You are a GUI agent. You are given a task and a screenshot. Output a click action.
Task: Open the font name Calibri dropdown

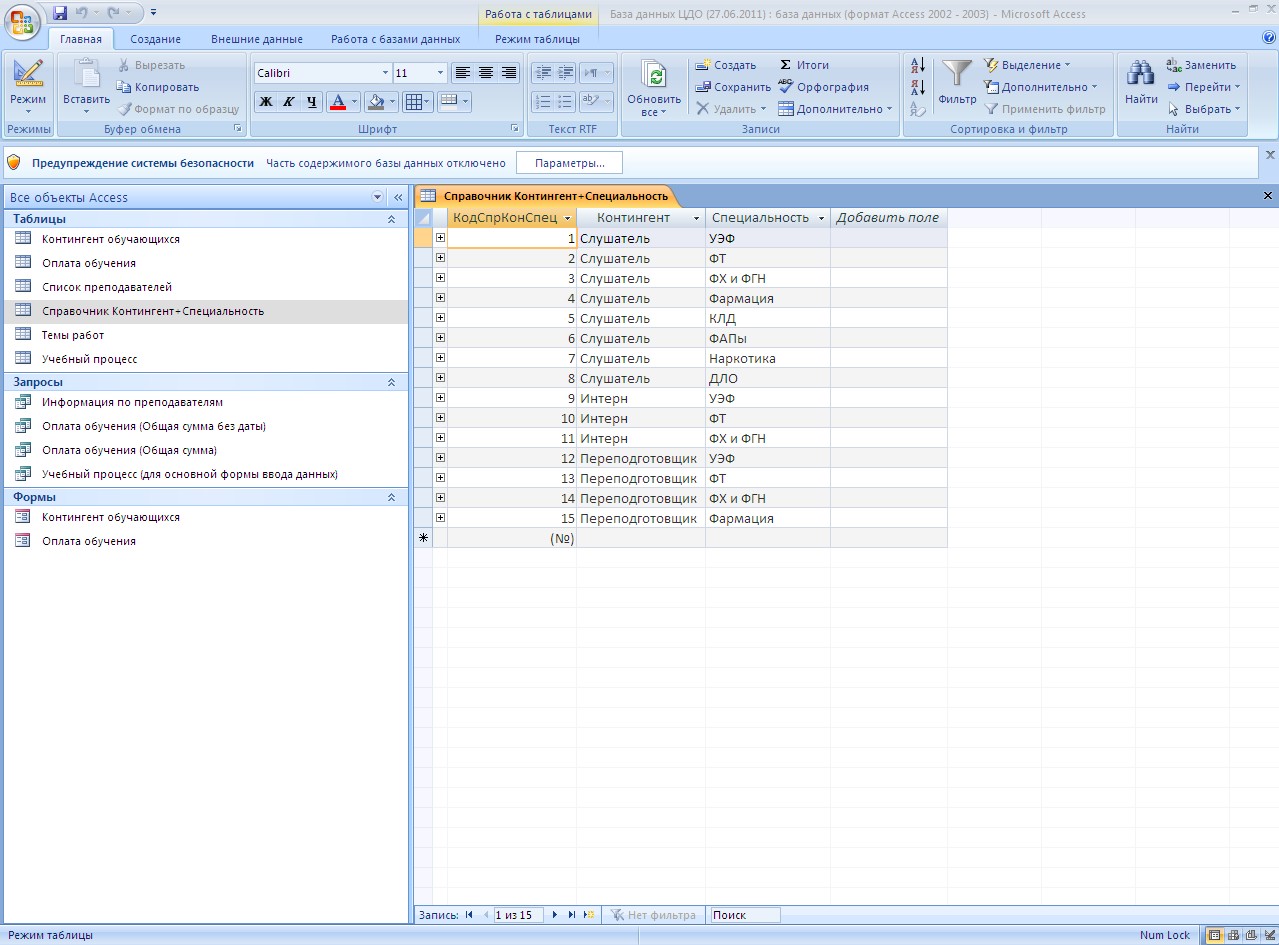click(x=385, y=73)
